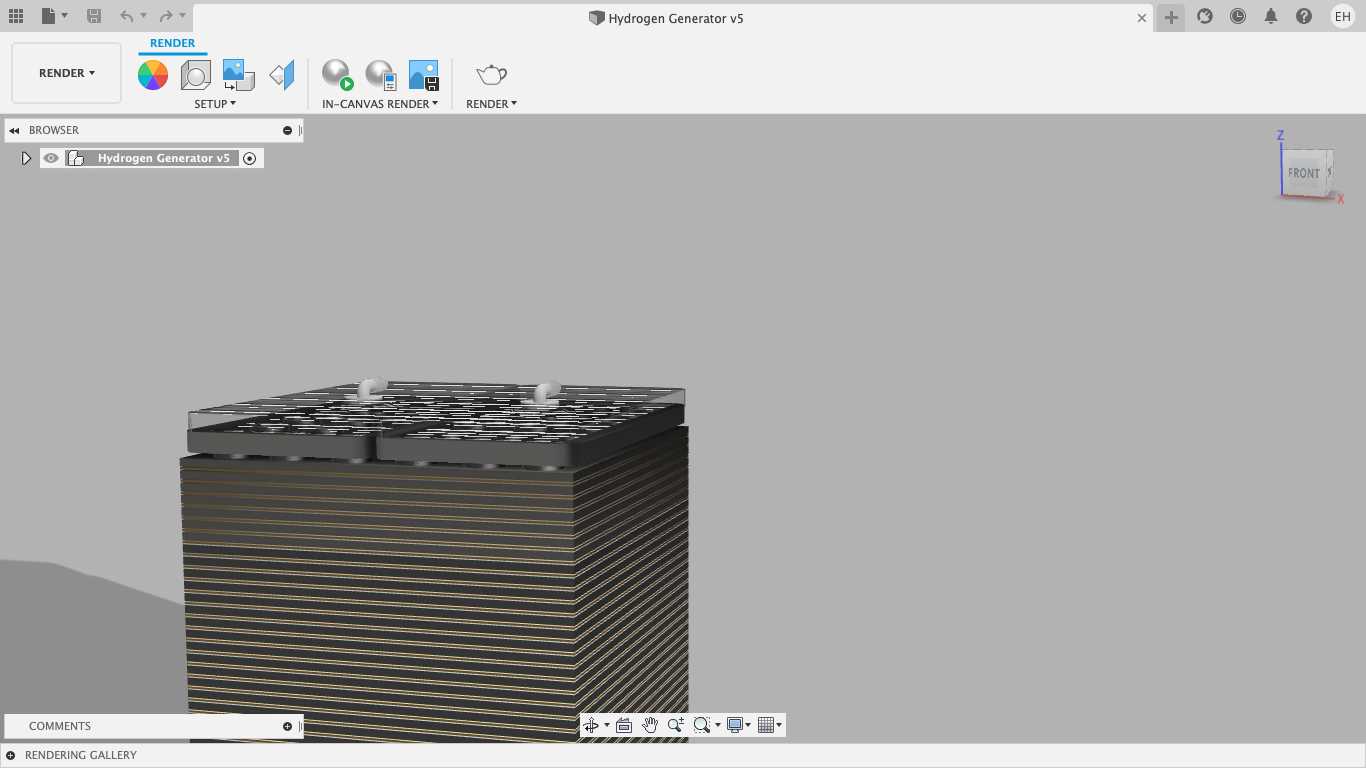The height and width of the screenshot is (768, 1366).
Task: Save the design with floppy icon
Action: point(93,16)
